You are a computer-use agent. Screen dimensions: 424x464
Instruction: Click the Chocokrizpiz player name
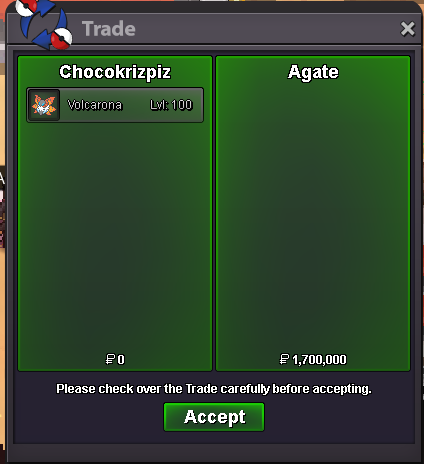tap(115, 72)
